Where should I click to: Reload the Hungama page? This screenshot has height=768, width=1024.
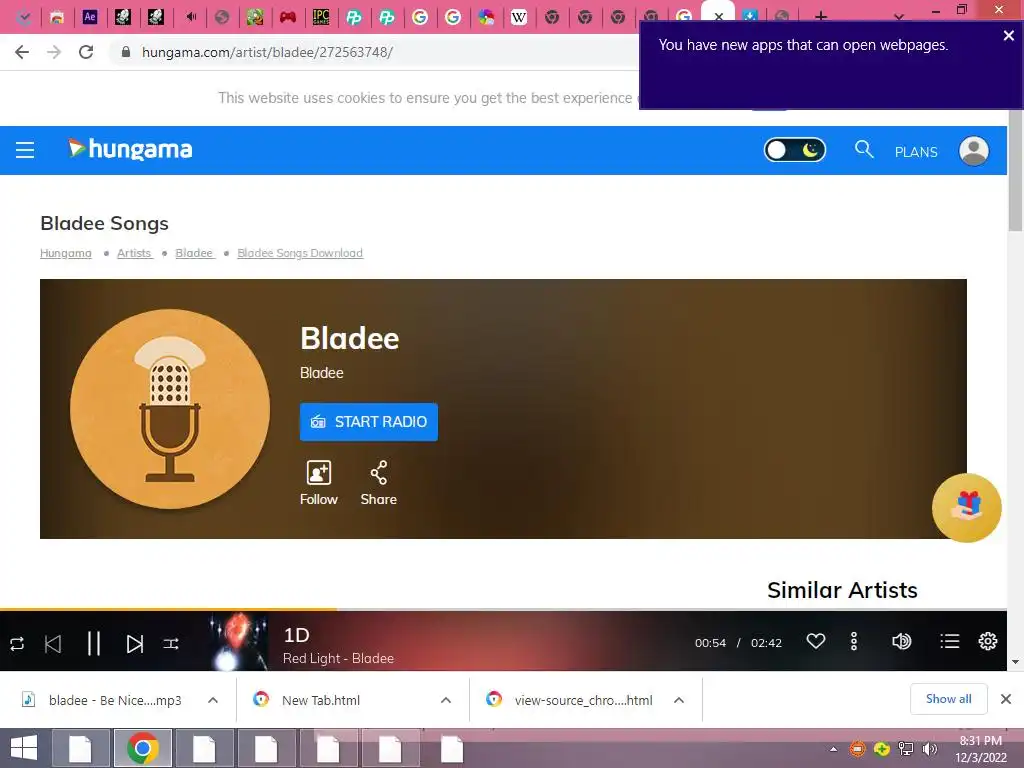click(86, 52)
